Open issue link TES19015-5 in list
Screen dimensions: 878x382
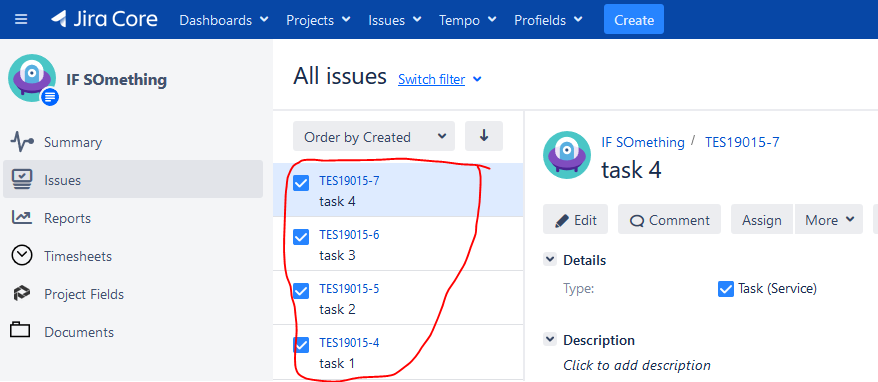click(349, 288)
